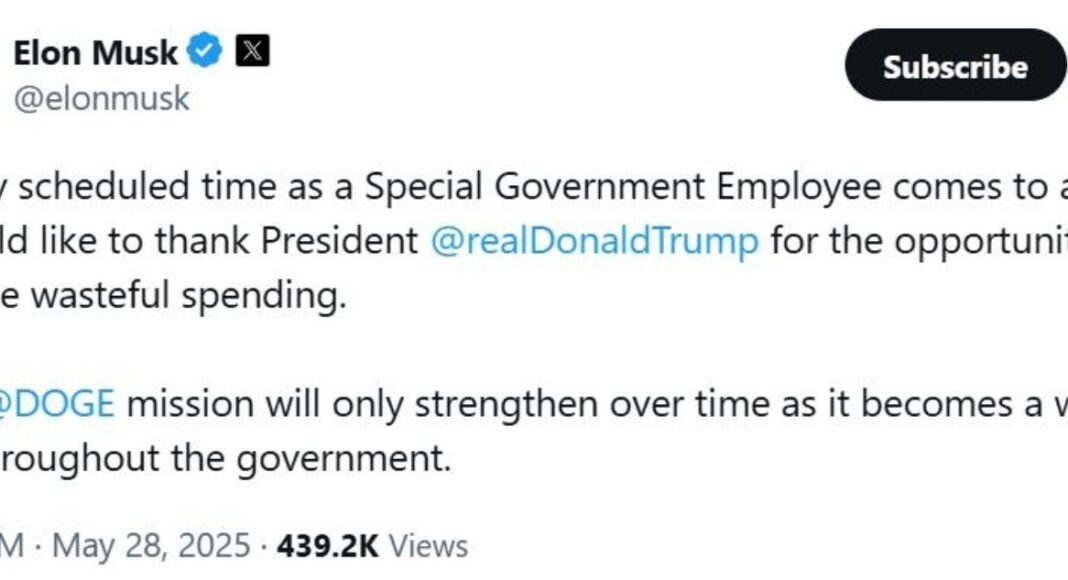The height and width of the screenshot is (580, 1068).
Task: Open the @realDonaldTrump mention link
Action: [x=594, y=242]
